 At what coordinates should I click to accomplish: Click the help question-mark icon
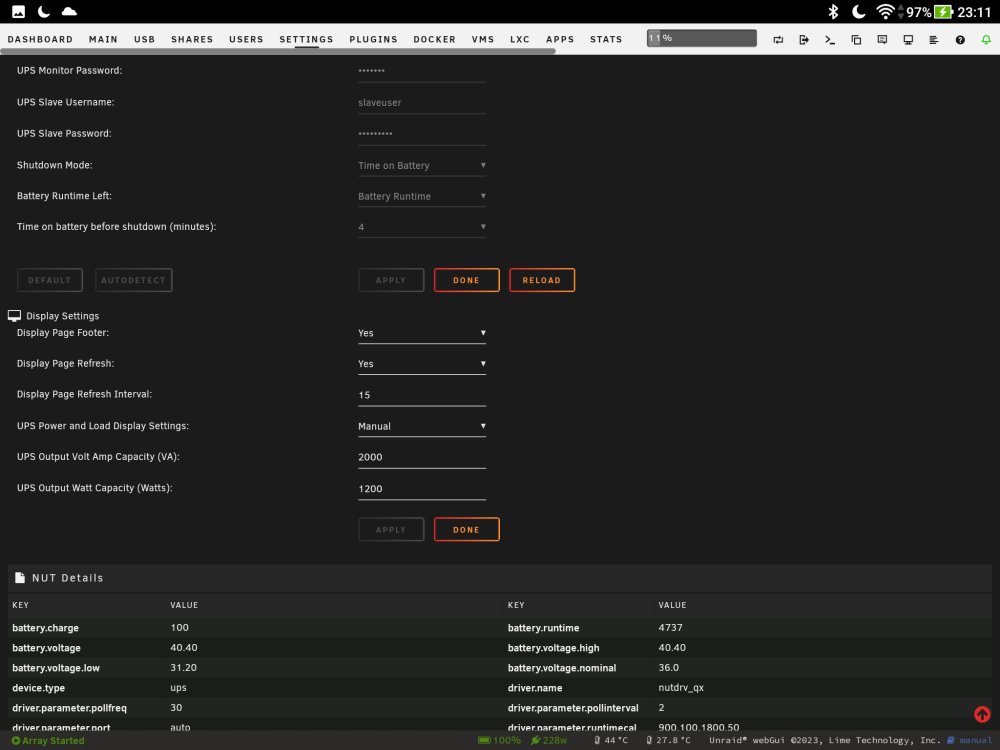pyautogui.click(x=960, y=40)
